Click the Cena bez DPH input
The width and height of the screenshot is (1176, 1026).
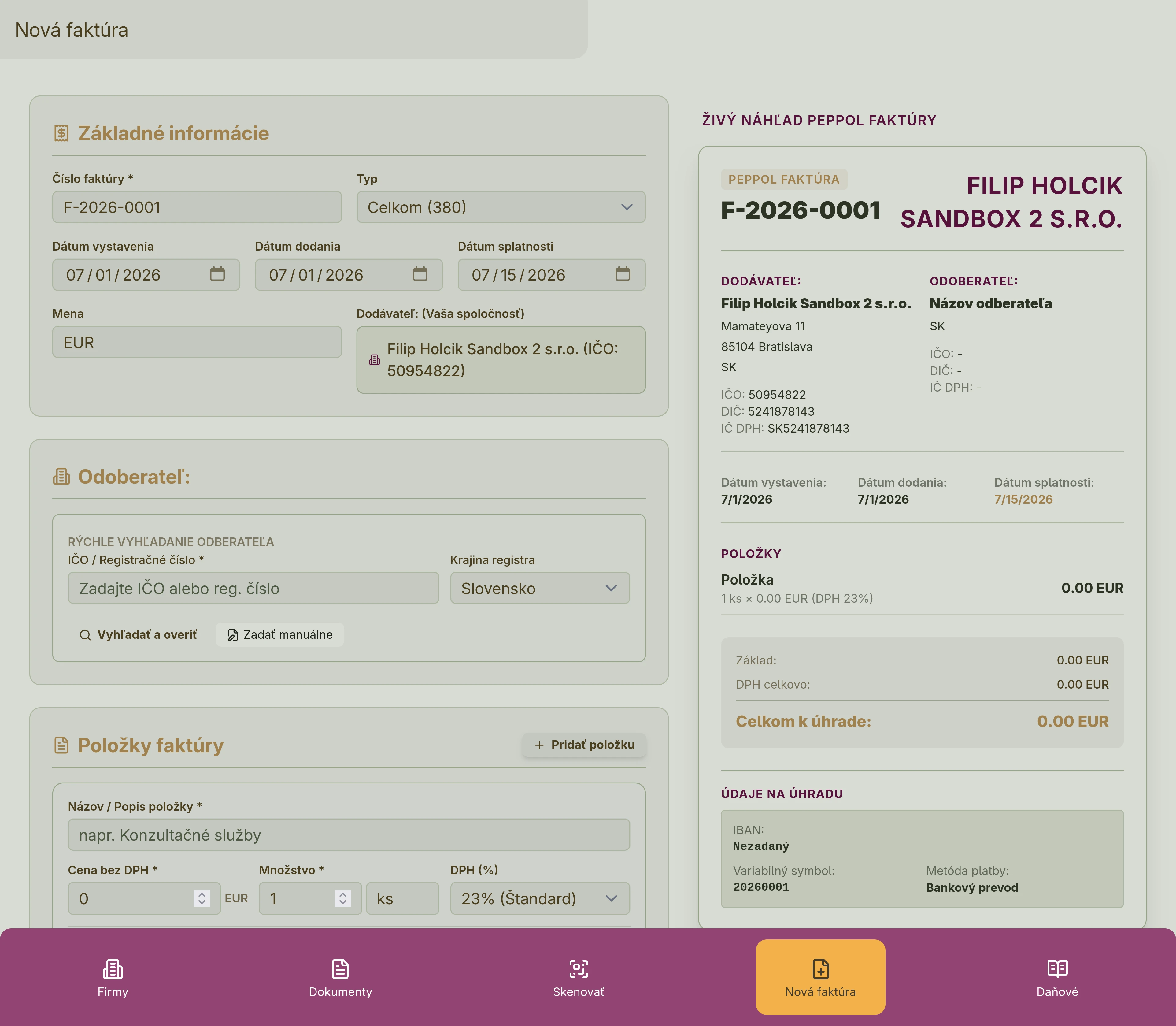pos(144,898)
